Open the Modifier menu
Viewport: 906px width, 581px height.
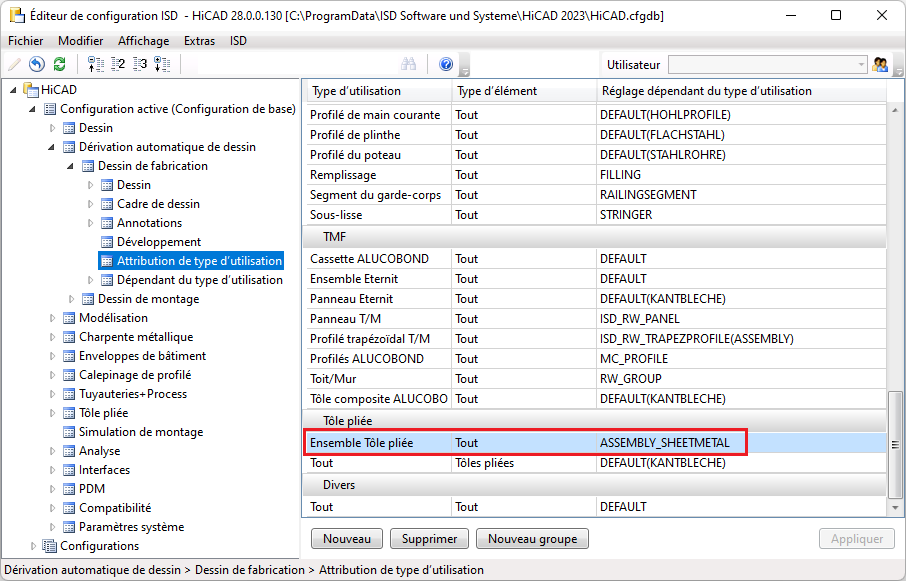click(x=80, y=41)
